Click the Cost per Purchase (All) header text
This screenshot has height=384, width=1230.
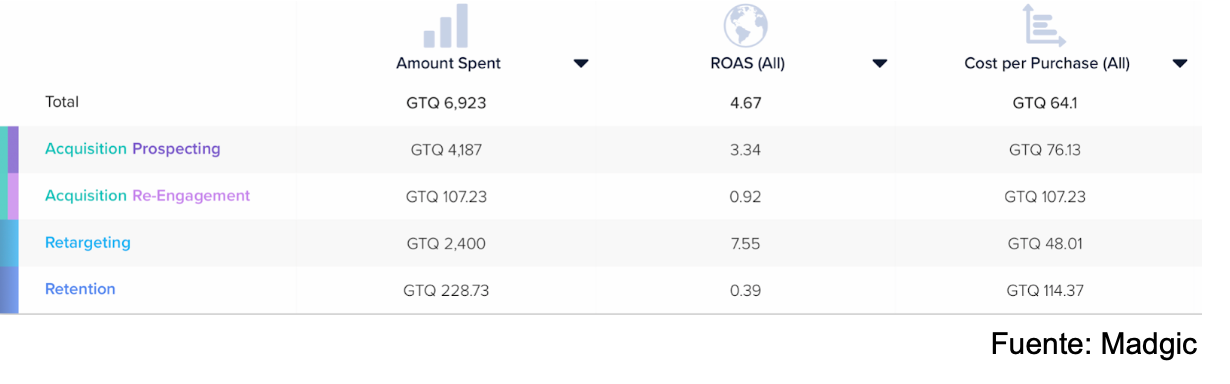tap(1047, 63)
